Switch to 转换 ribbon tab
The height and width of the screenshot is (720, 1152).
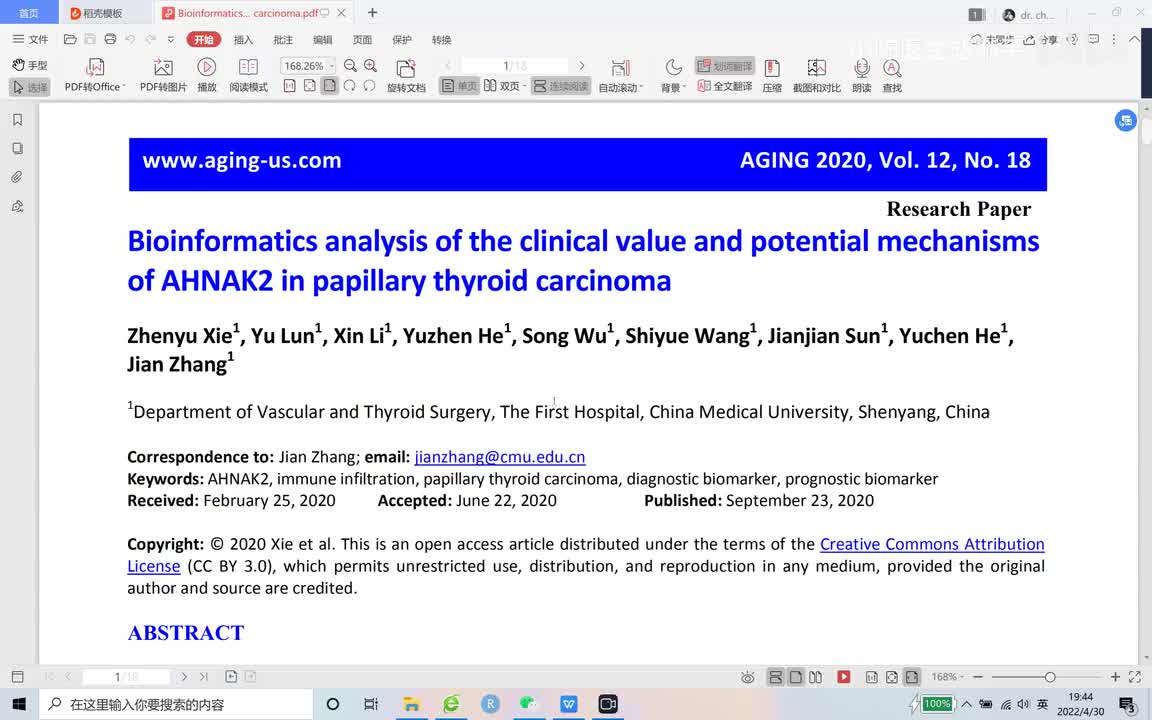tap(442, 40)
